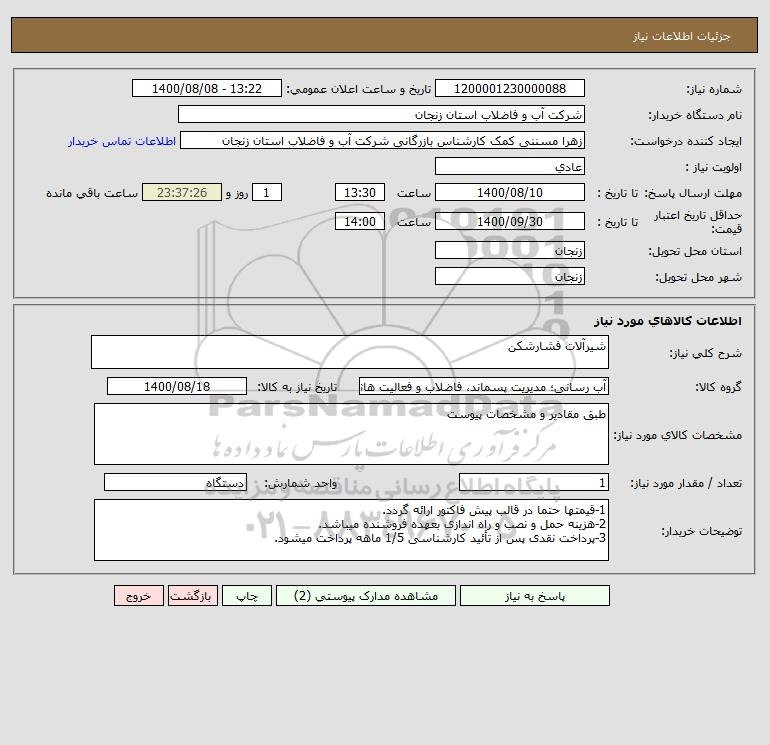Click the جزئیات اطلاعات نیاز header title
The image size is (770, 745).
pyautogui.click(x=682, y=36)
